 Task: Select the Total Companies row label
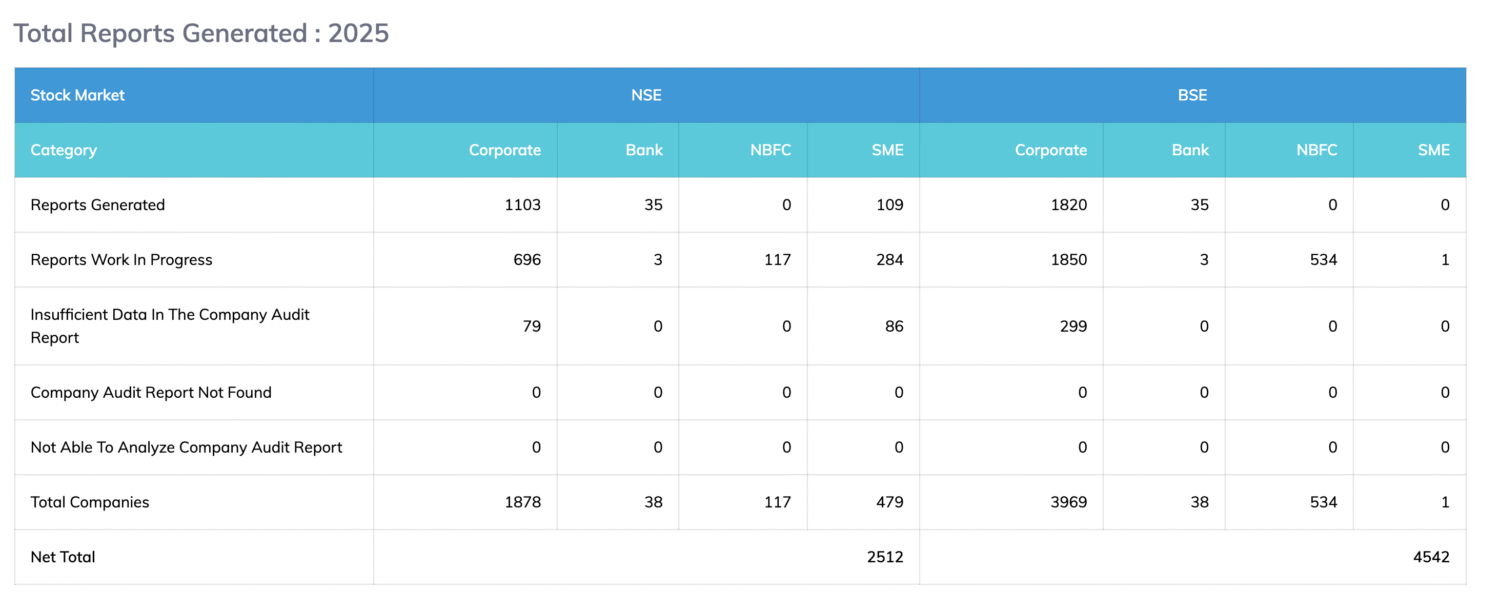point(90,502)
